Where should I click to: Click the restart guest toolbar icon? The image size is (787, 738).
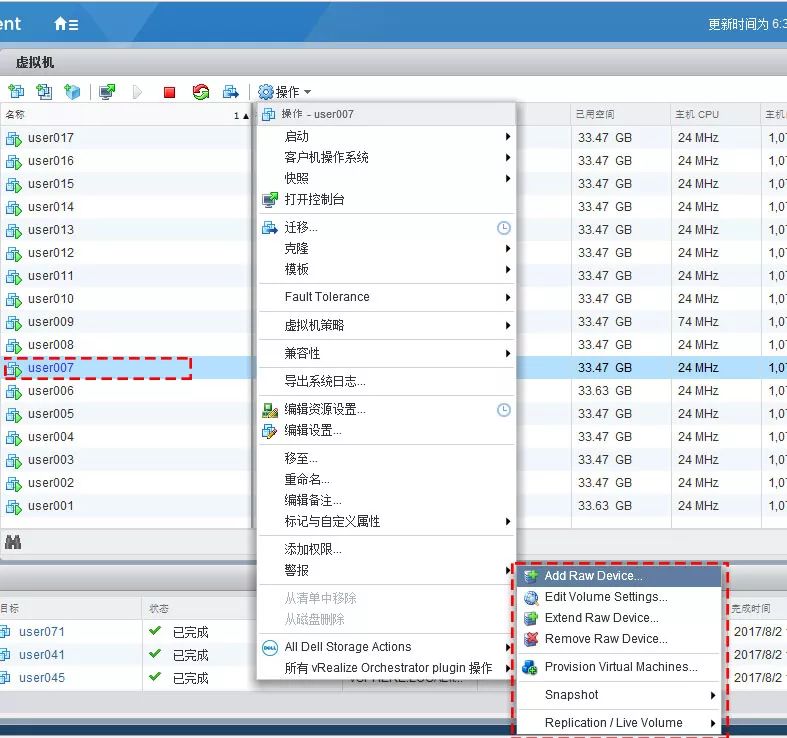tap(201, 91)
